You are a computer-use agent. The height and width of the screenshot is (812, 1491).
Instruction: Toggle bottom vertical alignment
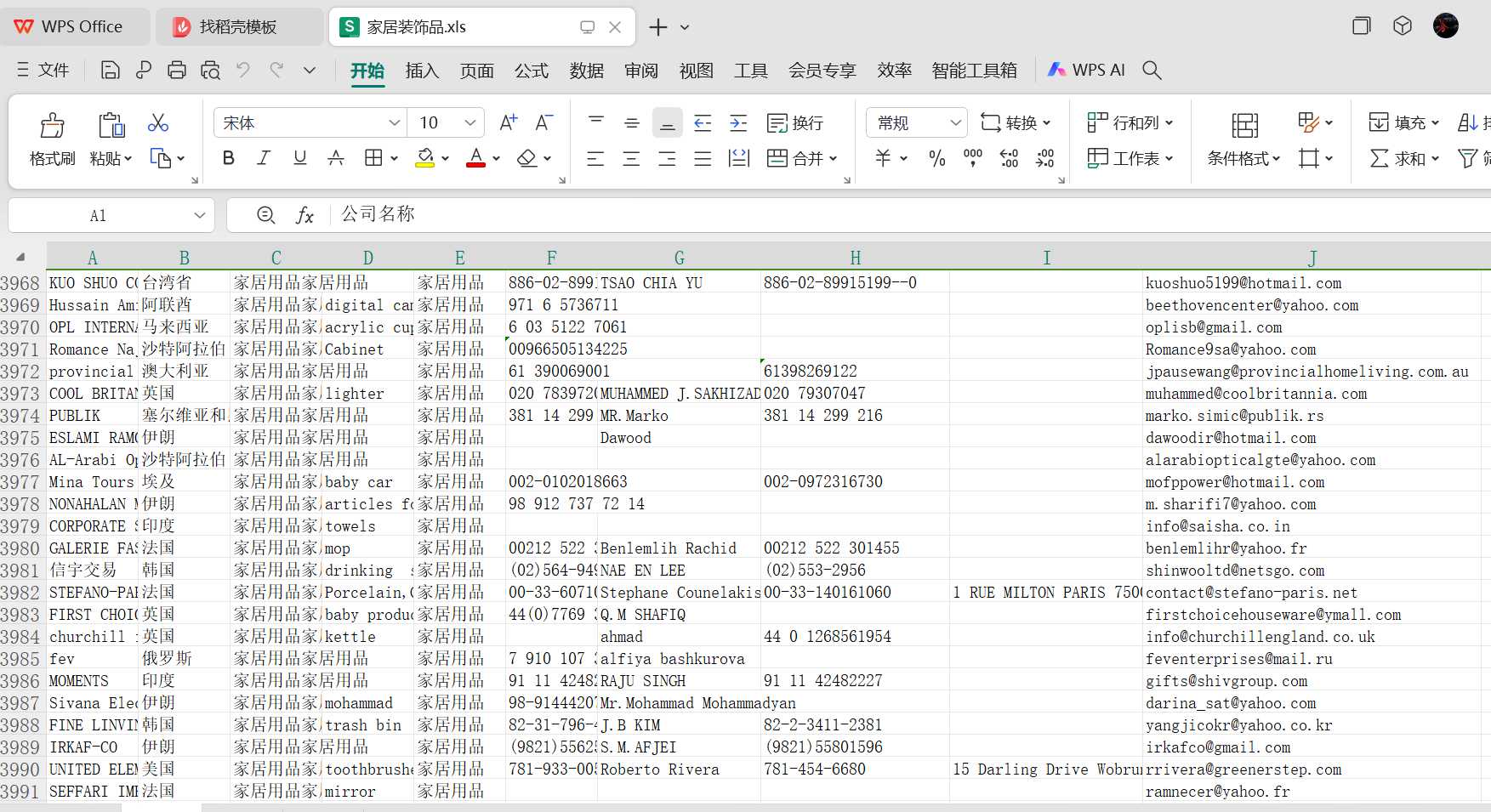[668, 123]
